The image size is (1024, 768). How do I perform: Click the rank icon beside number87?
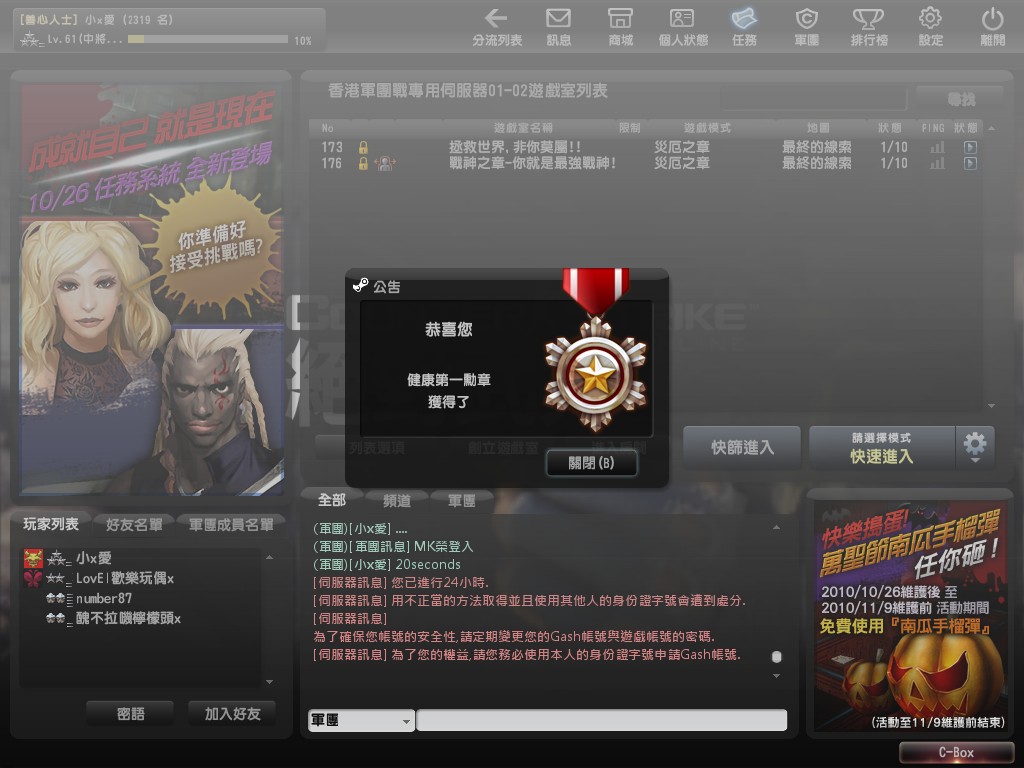[59, 598]
